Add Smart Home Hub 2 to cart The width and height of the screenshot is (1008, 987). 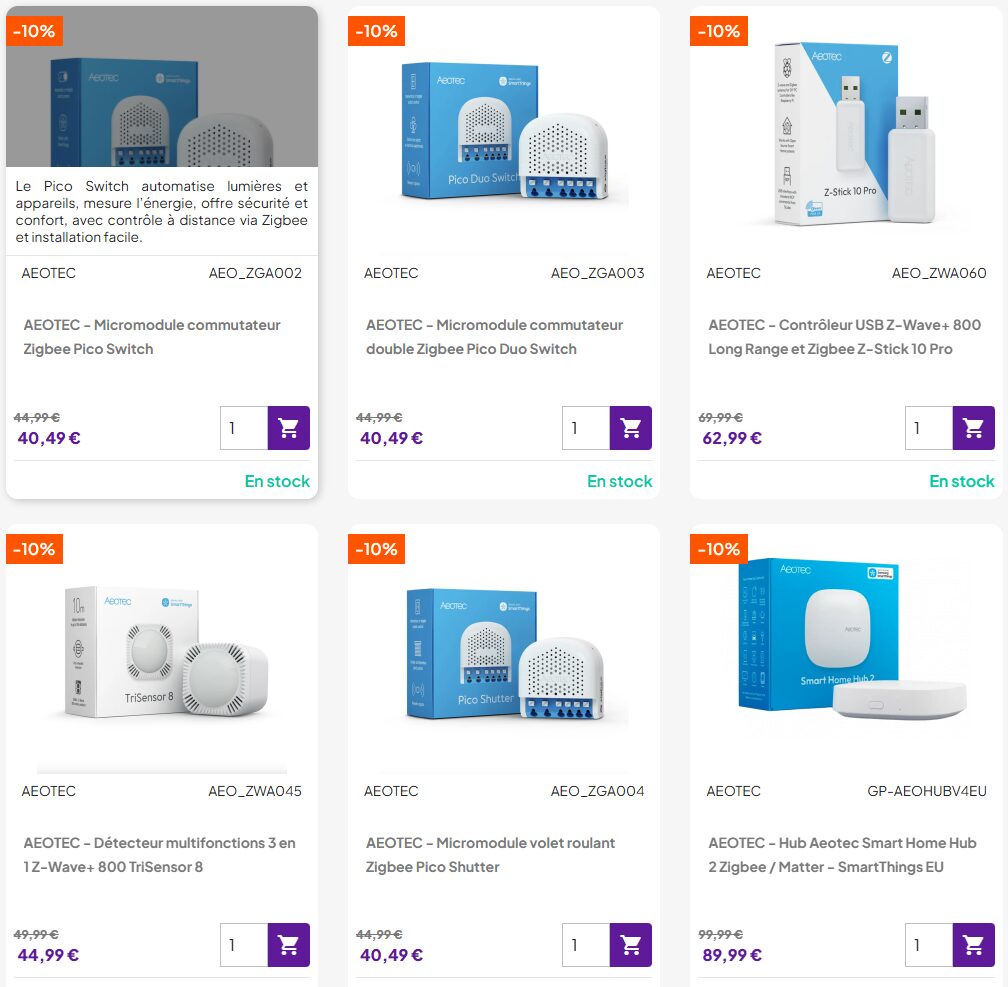pyautogui.click(x=973, y=945)
